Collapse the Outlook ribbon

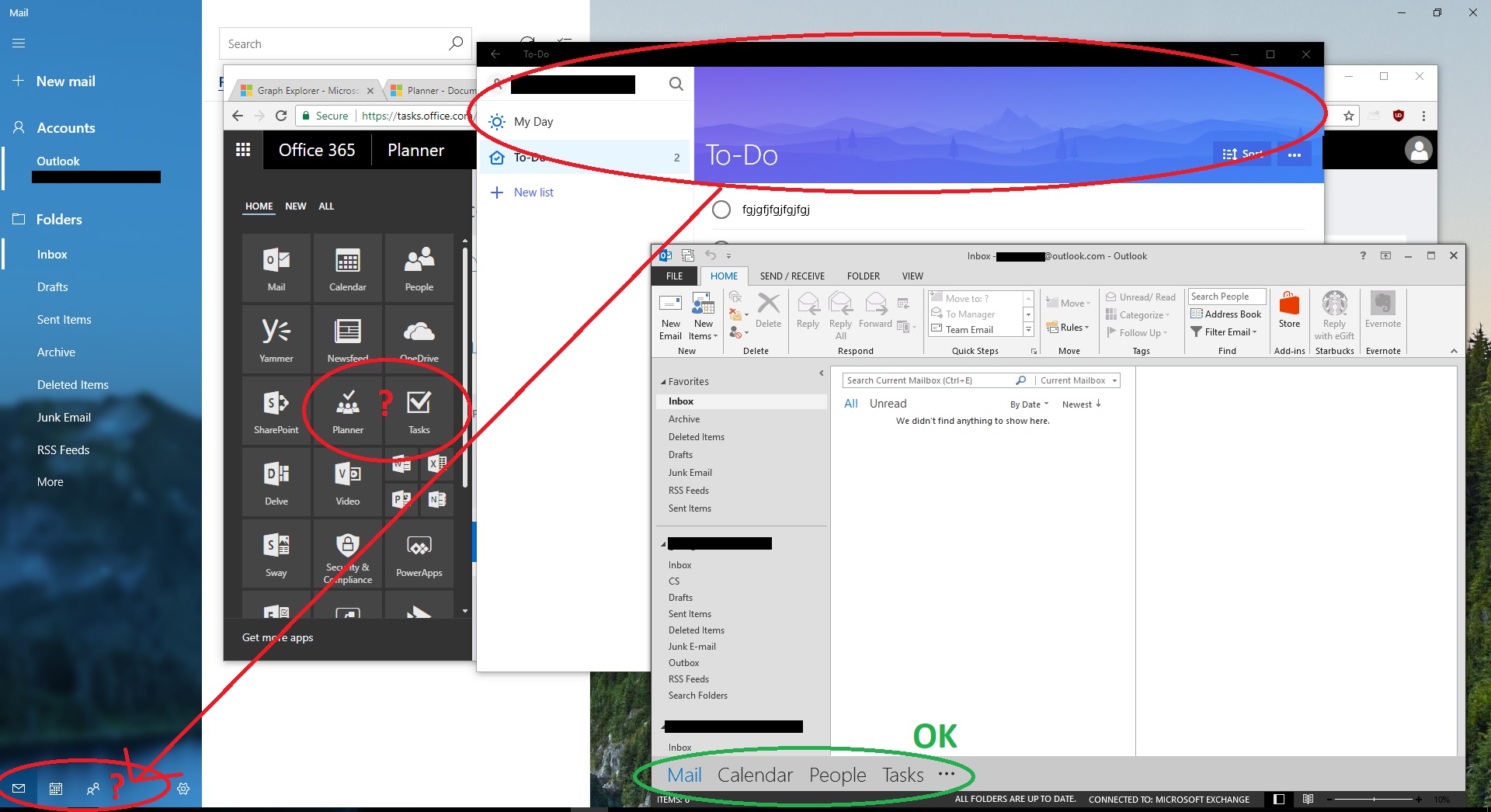pos(1454,352)
